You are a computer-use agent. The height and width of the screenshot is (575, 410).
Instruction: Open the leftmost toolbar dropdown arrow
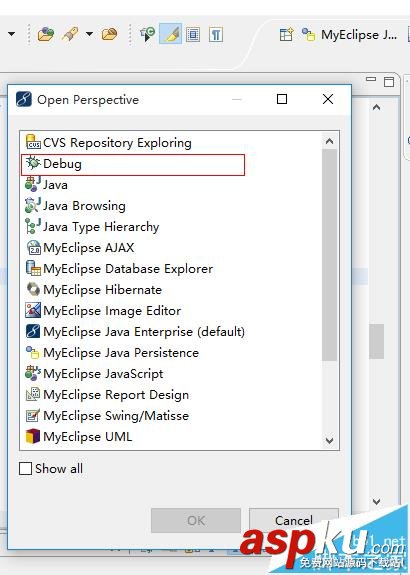(11, 34)
